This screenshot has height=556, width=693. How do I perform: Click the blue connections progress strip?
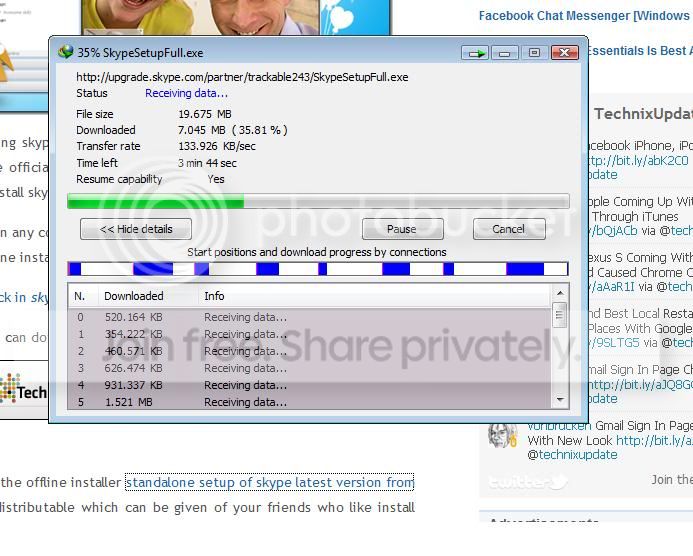(x=318, y=269)
